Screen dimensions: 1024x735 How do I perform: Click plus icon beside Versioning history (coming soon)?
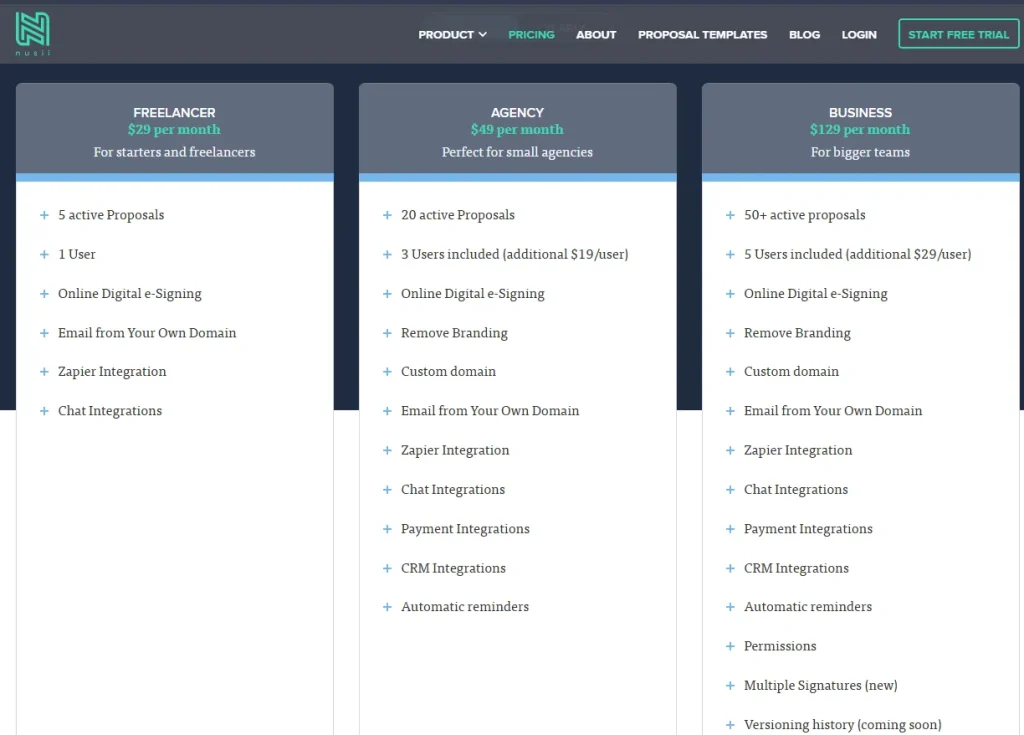point(730,725)
